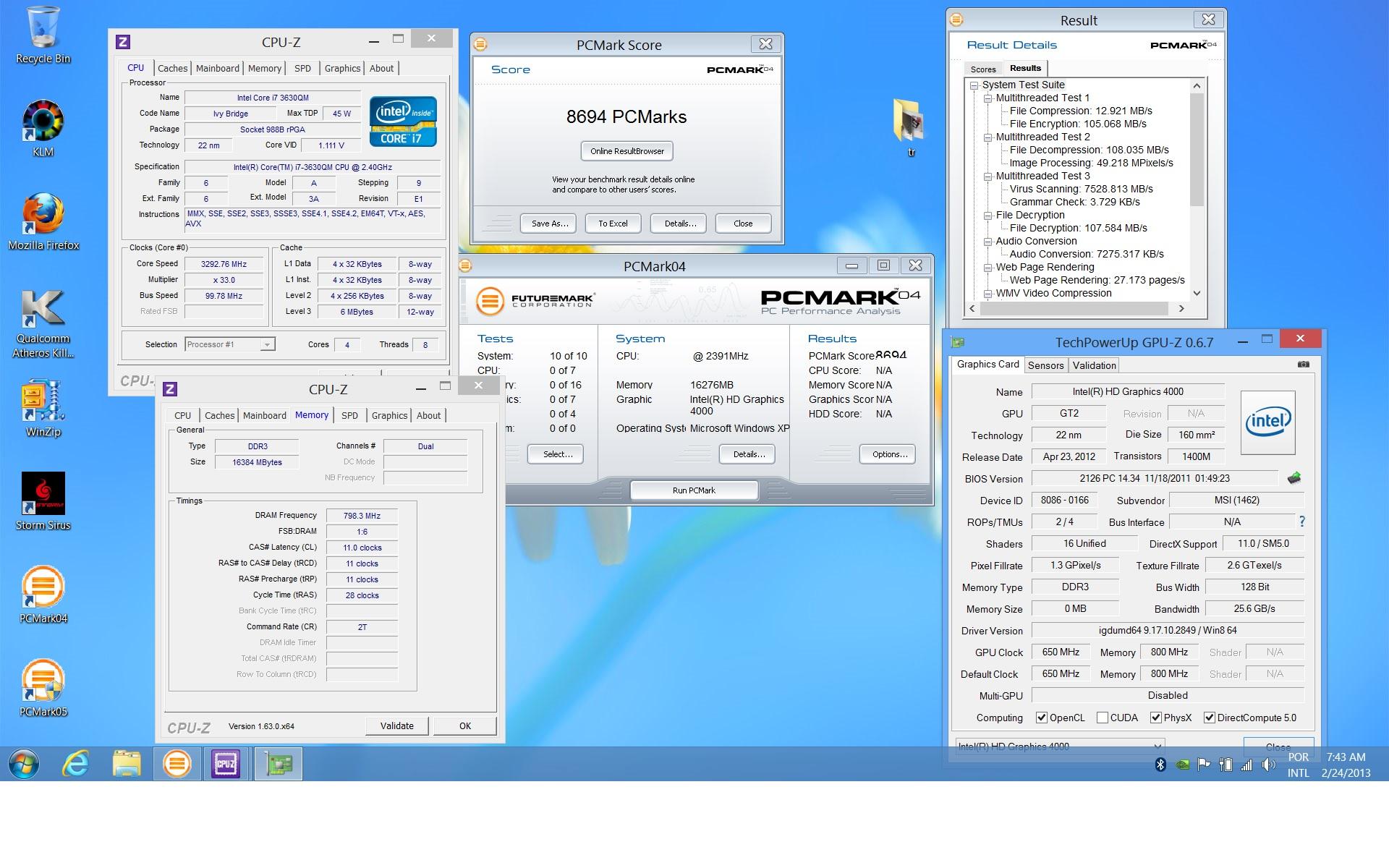
Task: Open the 'tr' folder on the desktop
Action: [909, 128]
